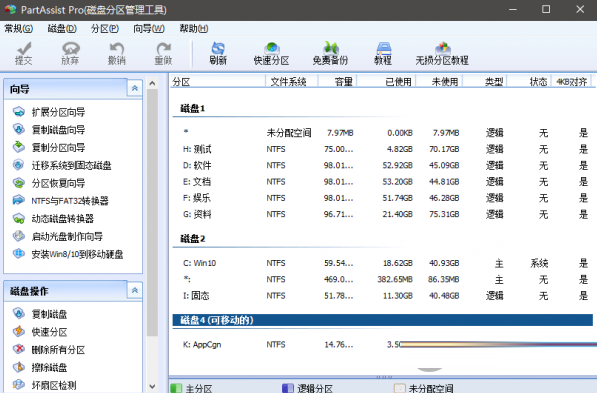This screenshot has height=393, width=597.
Task: Sort by the 分区 column header
Action: [x=217, y=81]
